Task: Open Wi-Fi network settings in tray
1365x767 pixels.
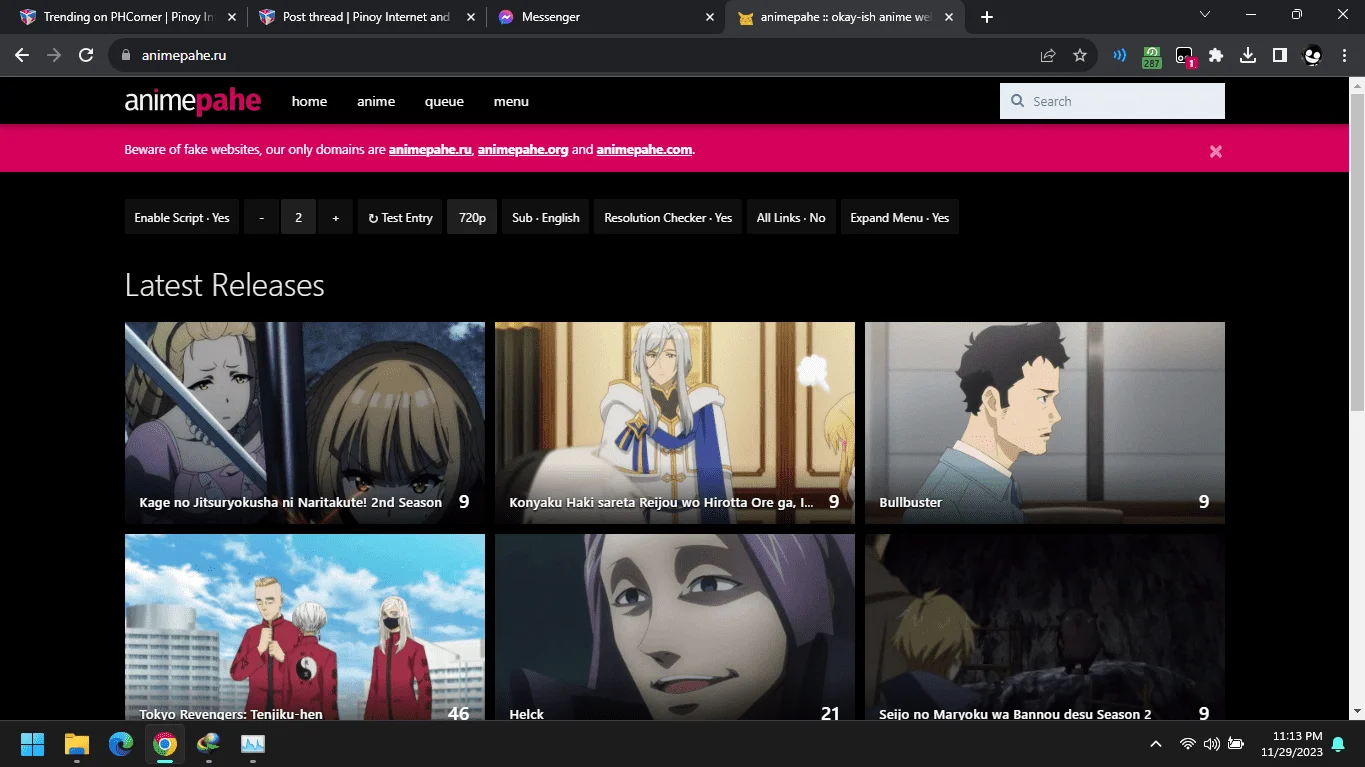Action: [x=1188, y=744]
